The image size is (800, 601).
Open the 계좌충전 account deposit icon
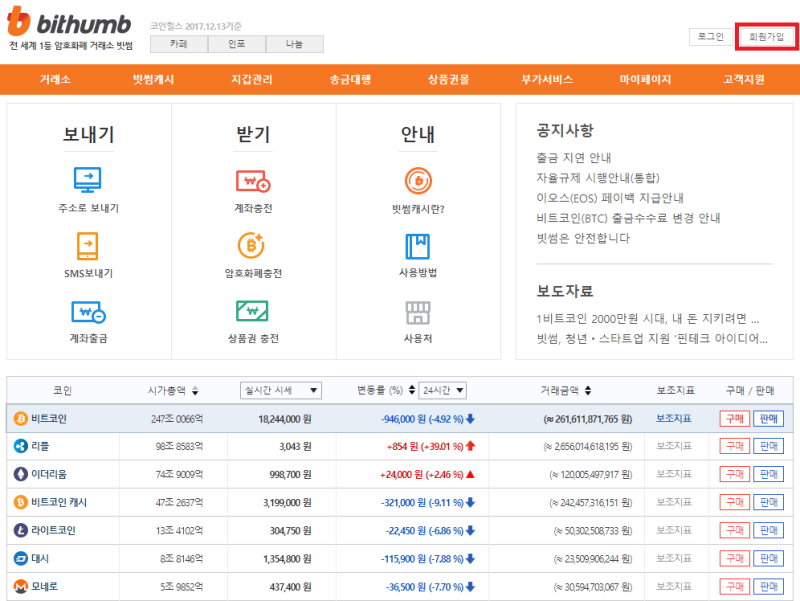tap(253, 181)
